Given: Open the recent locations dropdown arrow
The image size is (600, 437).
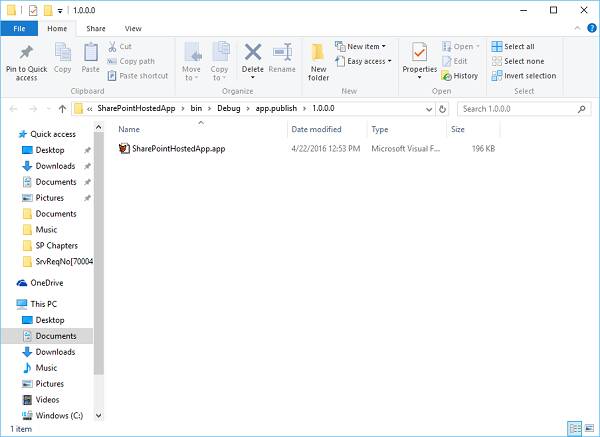Looking at the screenshot, I should point(48,109).
